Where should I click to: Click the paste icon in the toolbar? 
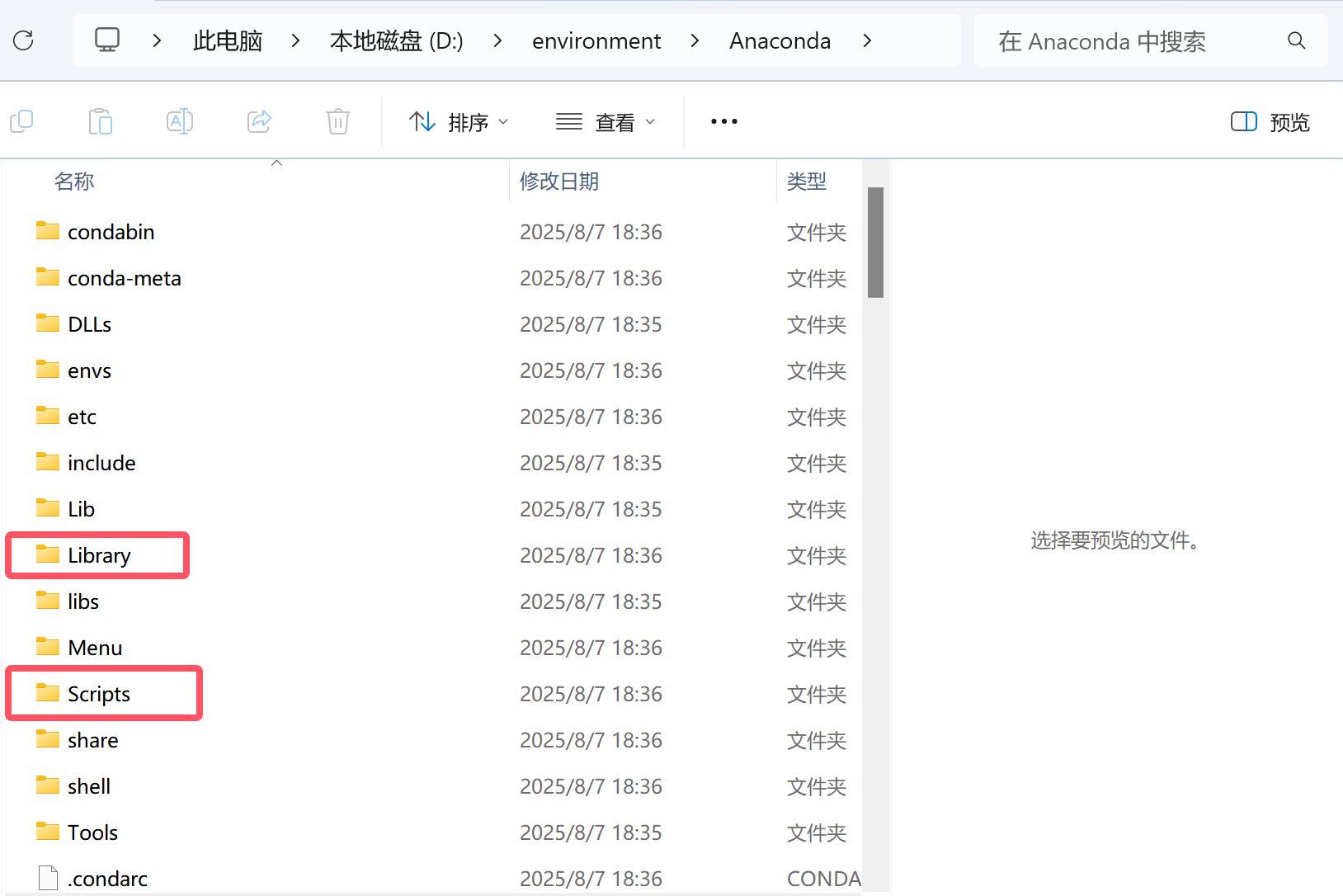pyautogui.click(x=101, y=121)
